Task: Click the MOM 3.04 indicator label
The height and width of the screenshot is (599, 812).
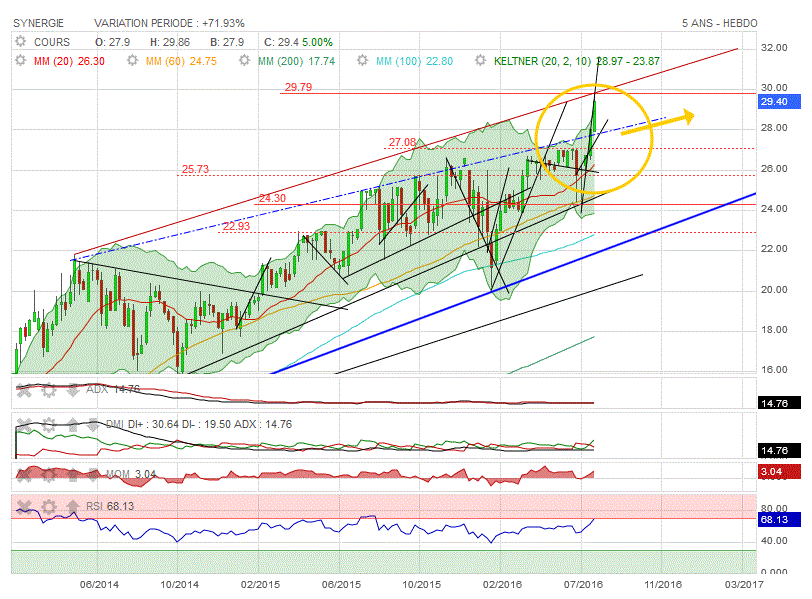Action: 131,474
